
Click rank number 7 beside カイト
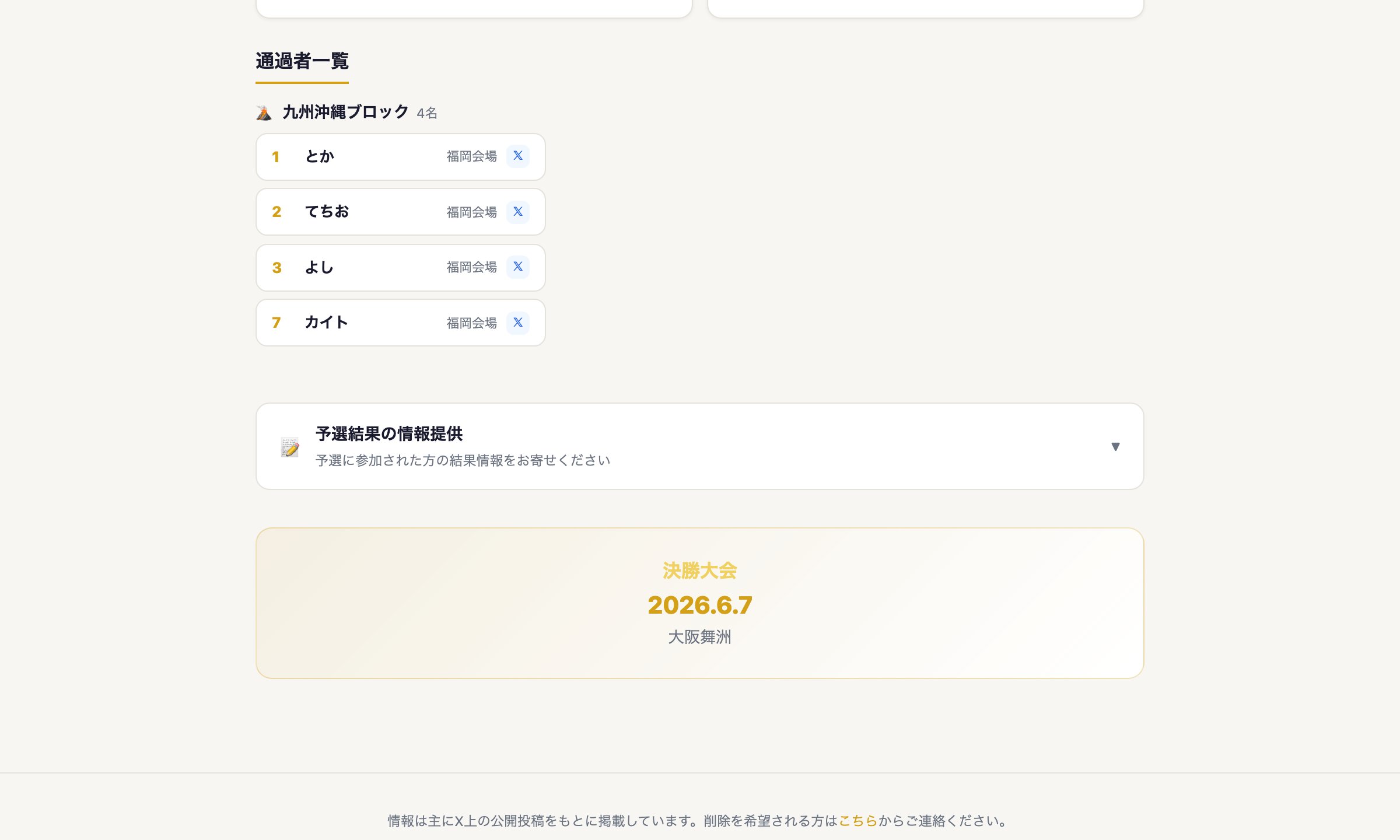[276, 323]
